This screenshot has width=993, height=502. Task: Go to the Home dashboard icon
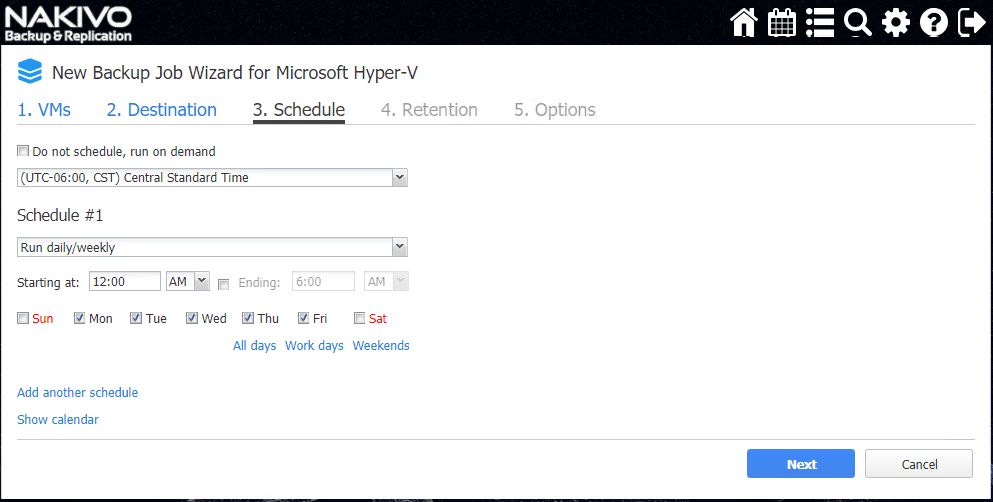(744, 22)
